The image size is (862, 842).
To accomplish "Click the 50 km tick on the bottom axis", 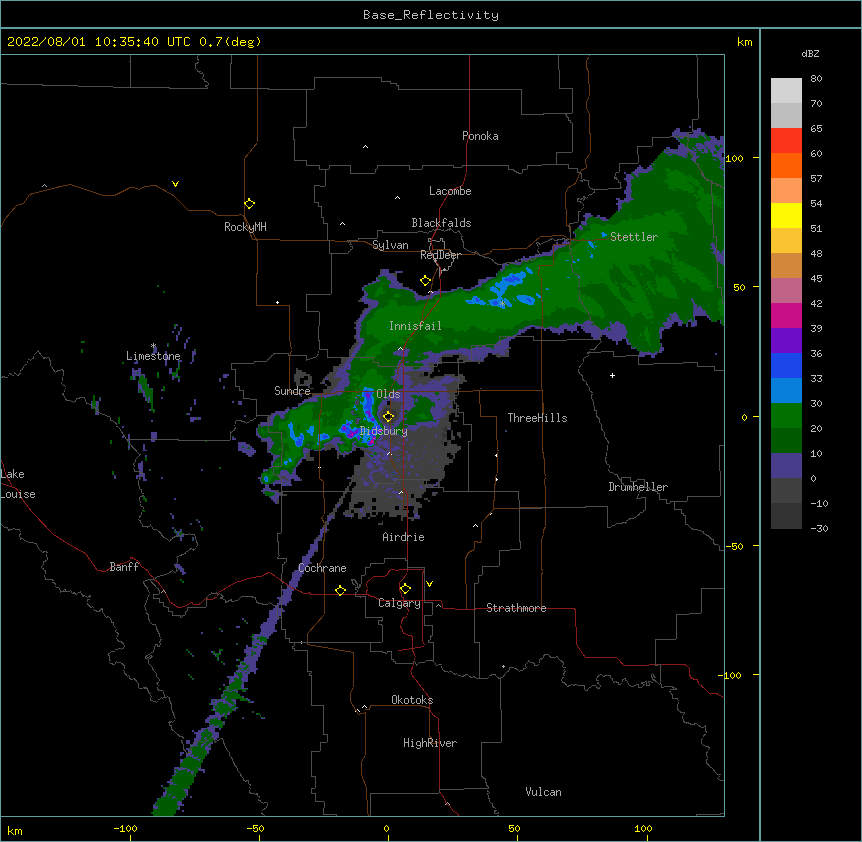I will point(514,828).
